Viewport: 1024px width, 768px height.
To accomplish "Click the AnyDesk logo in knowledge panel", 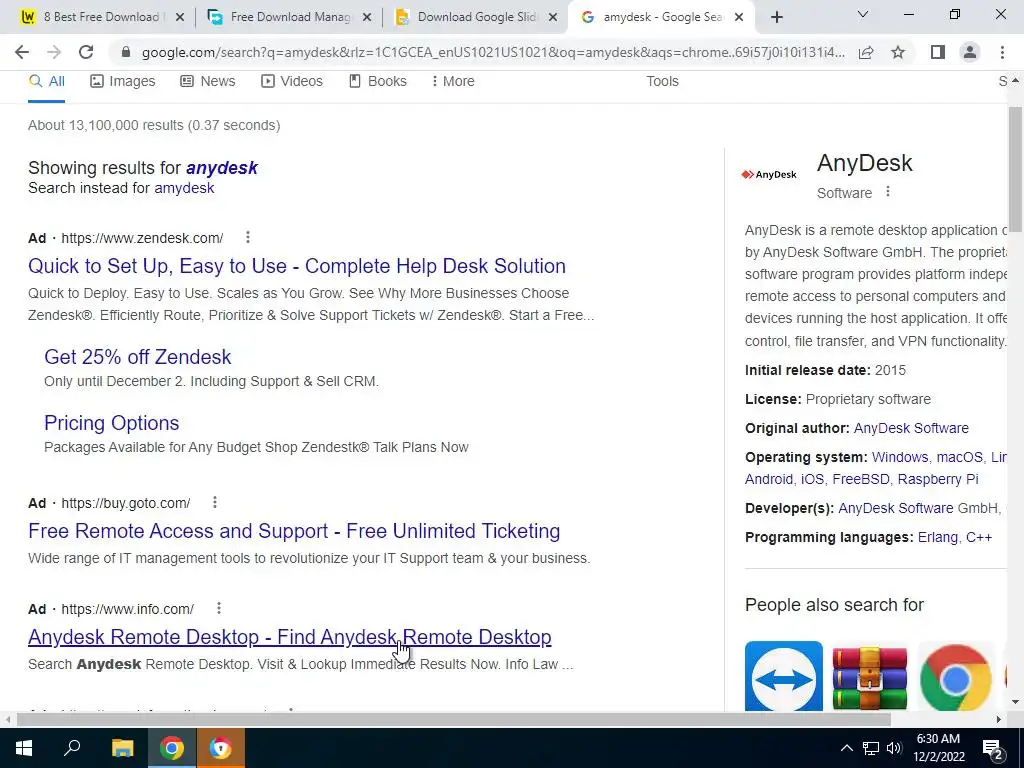I will coord(769,174).
